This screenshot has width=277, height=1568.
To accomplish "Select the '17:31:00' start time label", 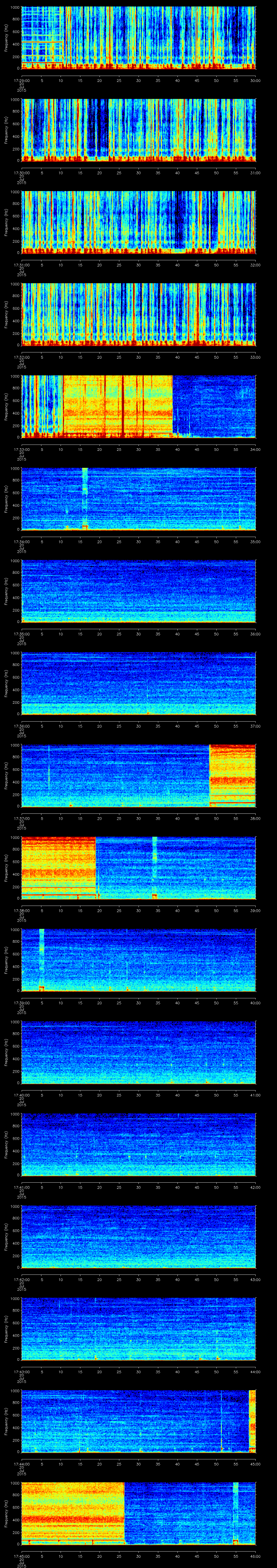I will 21,264.
